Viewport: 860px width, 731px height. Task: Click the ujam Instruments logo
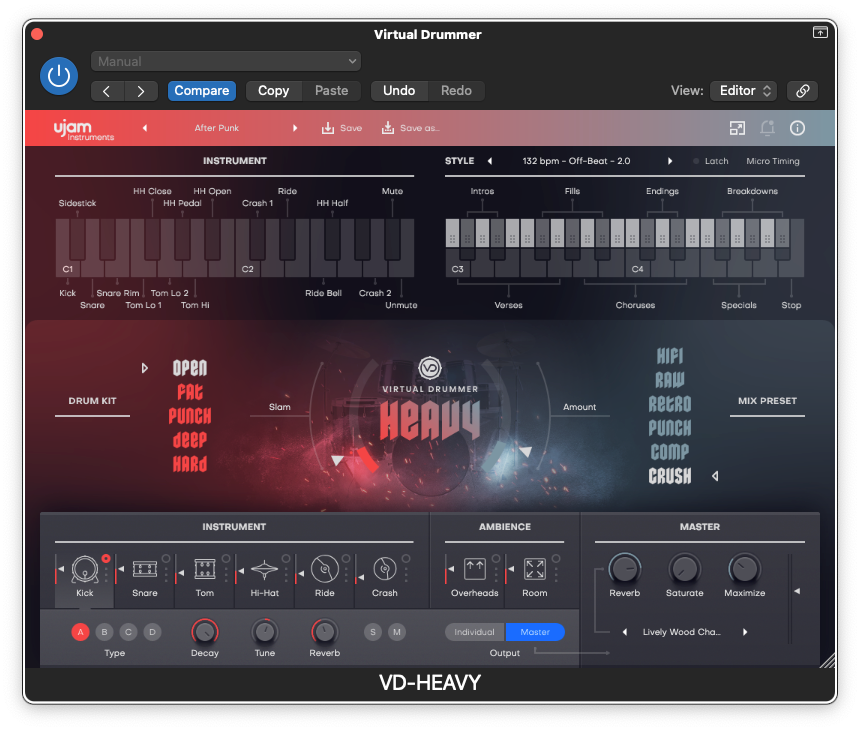83,130
